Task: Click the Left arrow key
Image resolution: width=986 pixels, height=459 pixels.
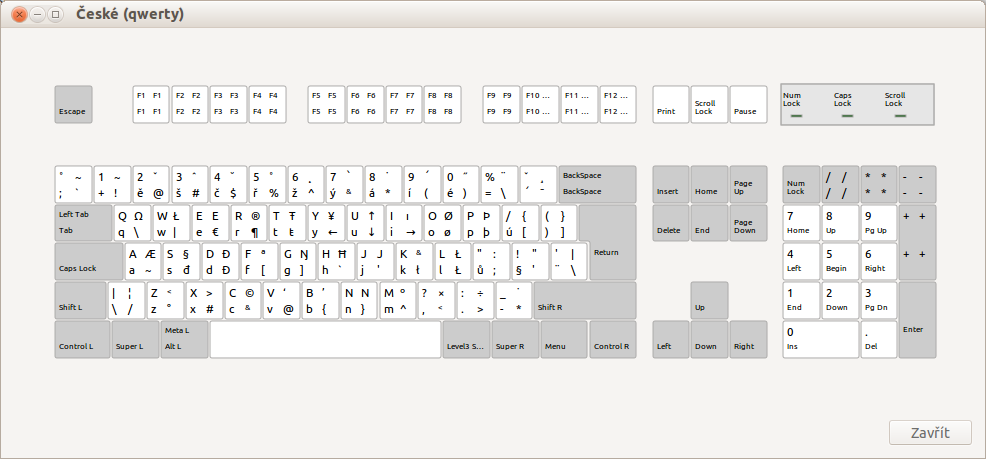Action: 671,340
